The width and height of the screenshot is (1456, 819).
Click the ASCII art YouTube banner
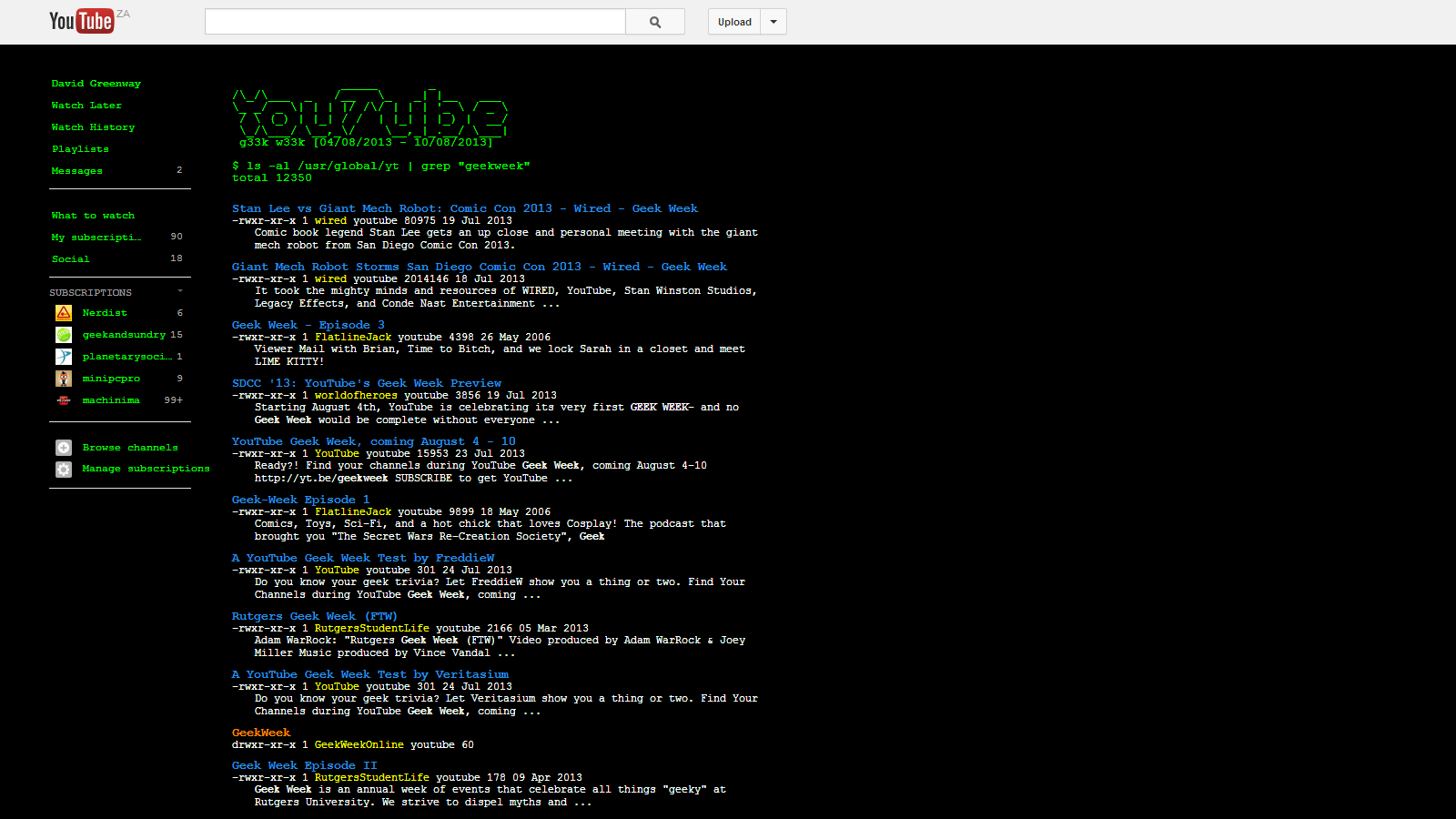[369, 117]
